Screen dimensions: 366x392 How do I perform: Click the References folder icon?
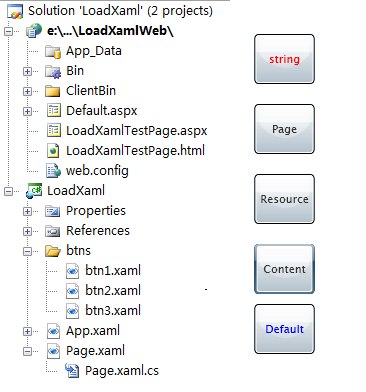[x=53, y=231]
